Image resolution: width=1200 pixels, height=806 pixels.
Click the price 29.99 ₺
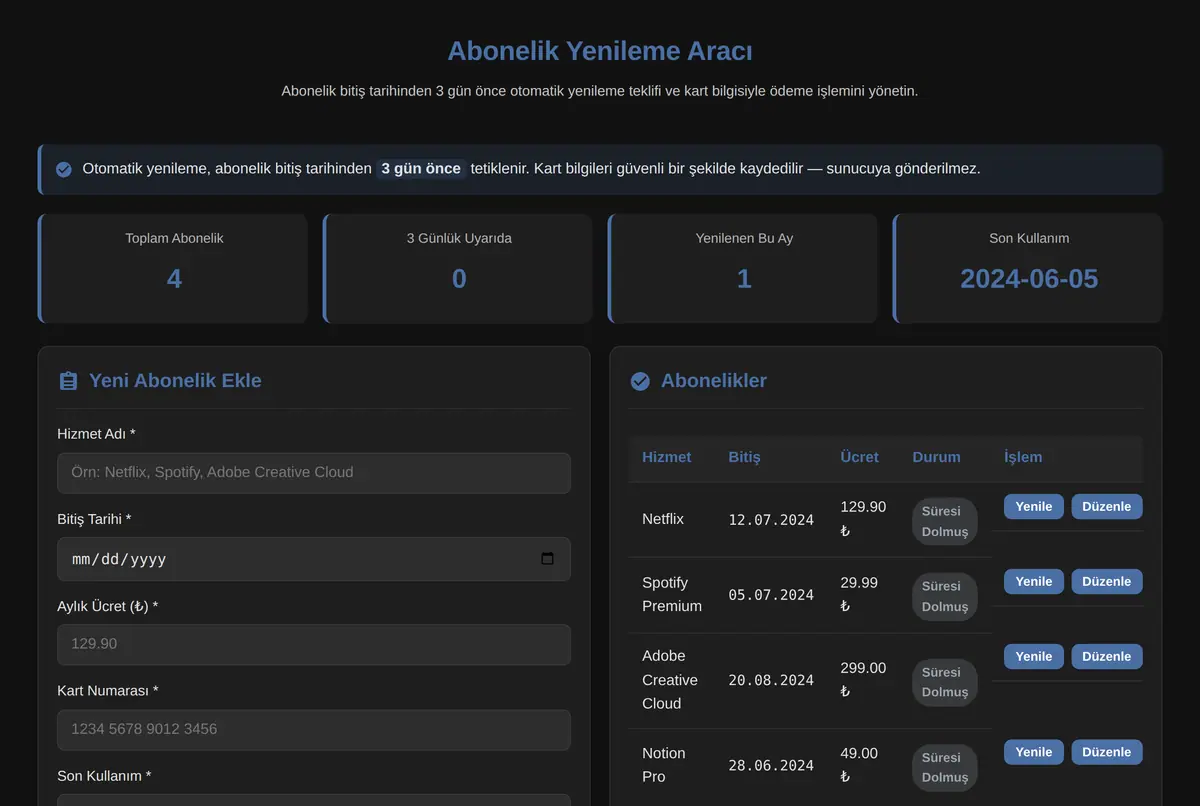(859, 594)
